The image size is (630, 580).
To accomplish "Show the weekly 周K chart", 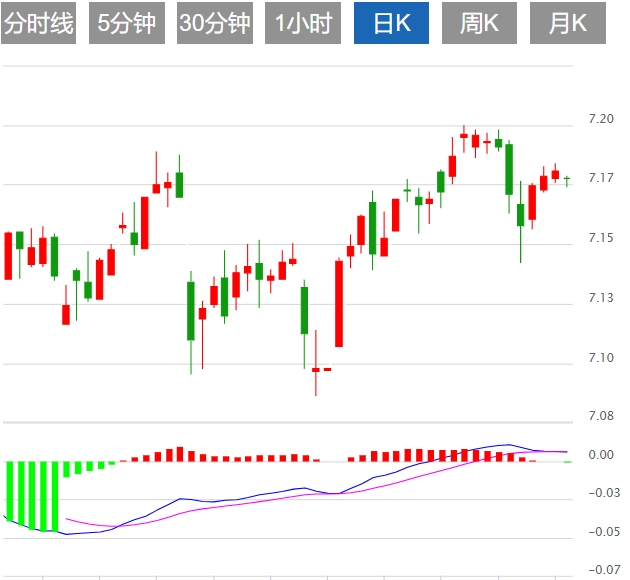I will 479,24.
